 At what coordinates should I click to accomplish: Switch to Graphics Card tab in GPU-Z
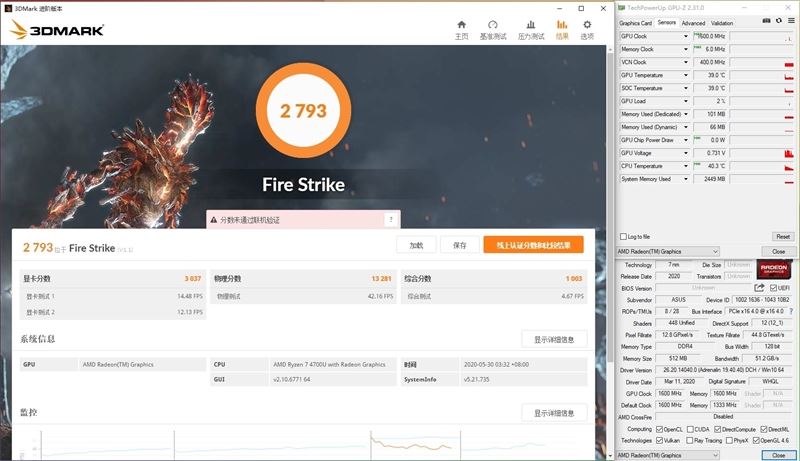635,23
